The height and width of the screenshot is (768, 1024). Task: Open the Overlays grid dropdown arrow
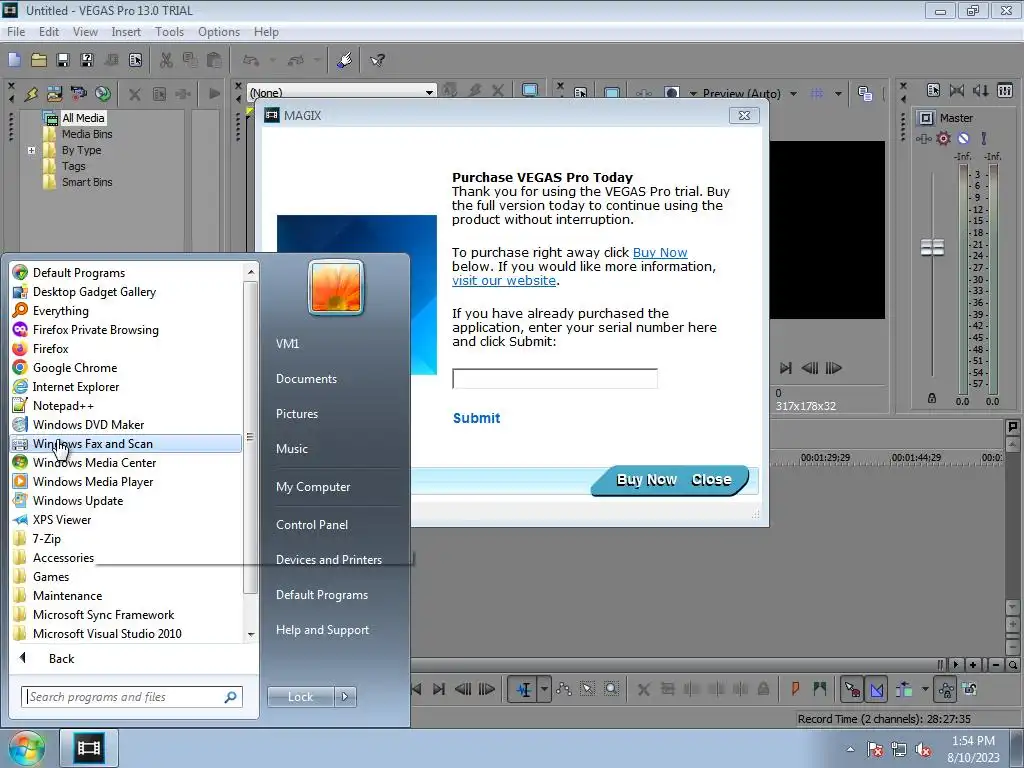(838, 94)
